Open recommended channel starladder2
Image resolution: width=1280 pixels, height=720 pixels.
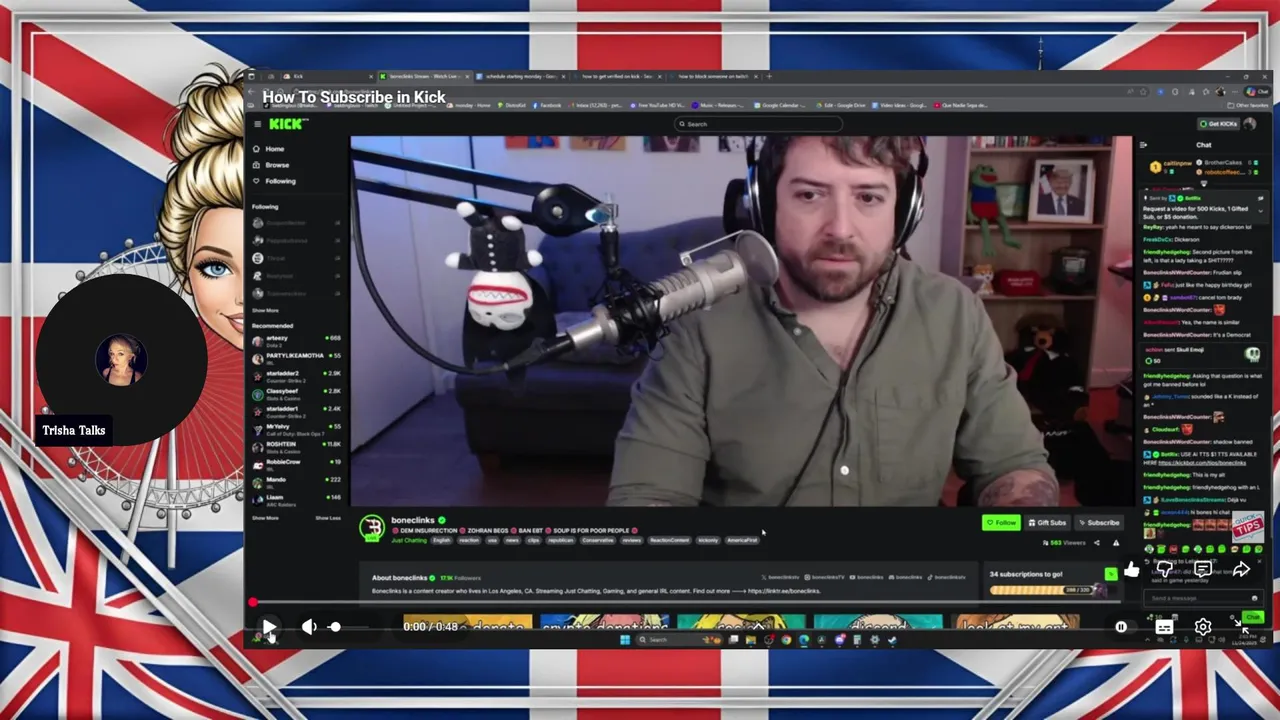pos(296,375)
